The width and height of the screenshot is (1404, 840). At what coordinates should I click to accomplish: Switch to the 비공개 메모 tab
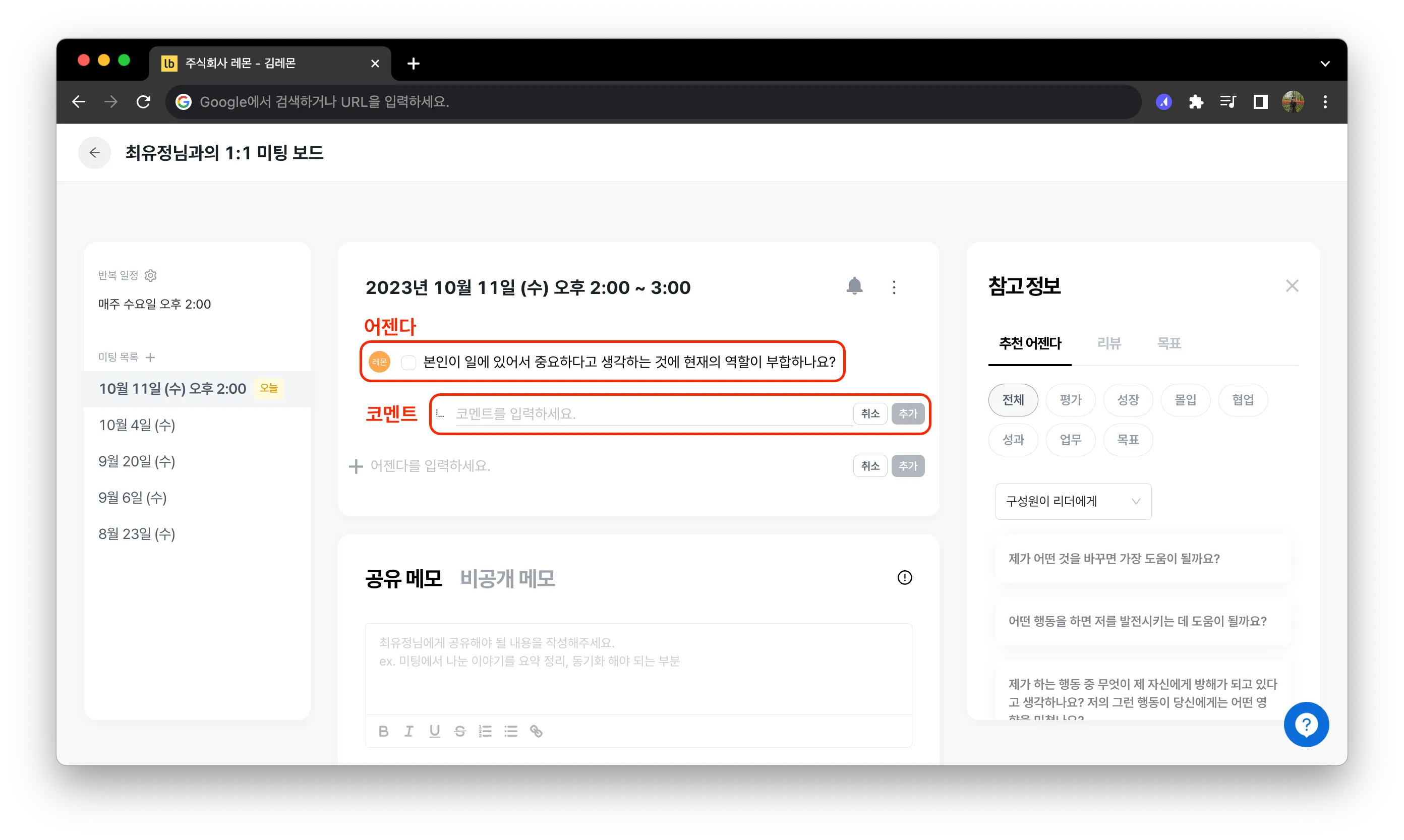507,578
